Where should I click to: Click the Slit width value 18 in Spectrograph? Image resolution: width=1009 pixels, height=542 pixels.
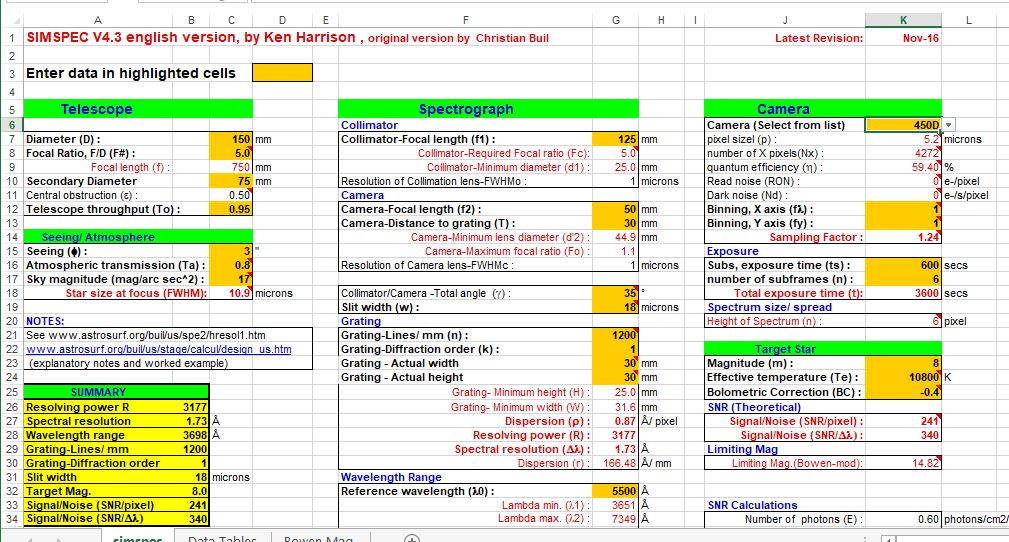[x=615, y=307]
